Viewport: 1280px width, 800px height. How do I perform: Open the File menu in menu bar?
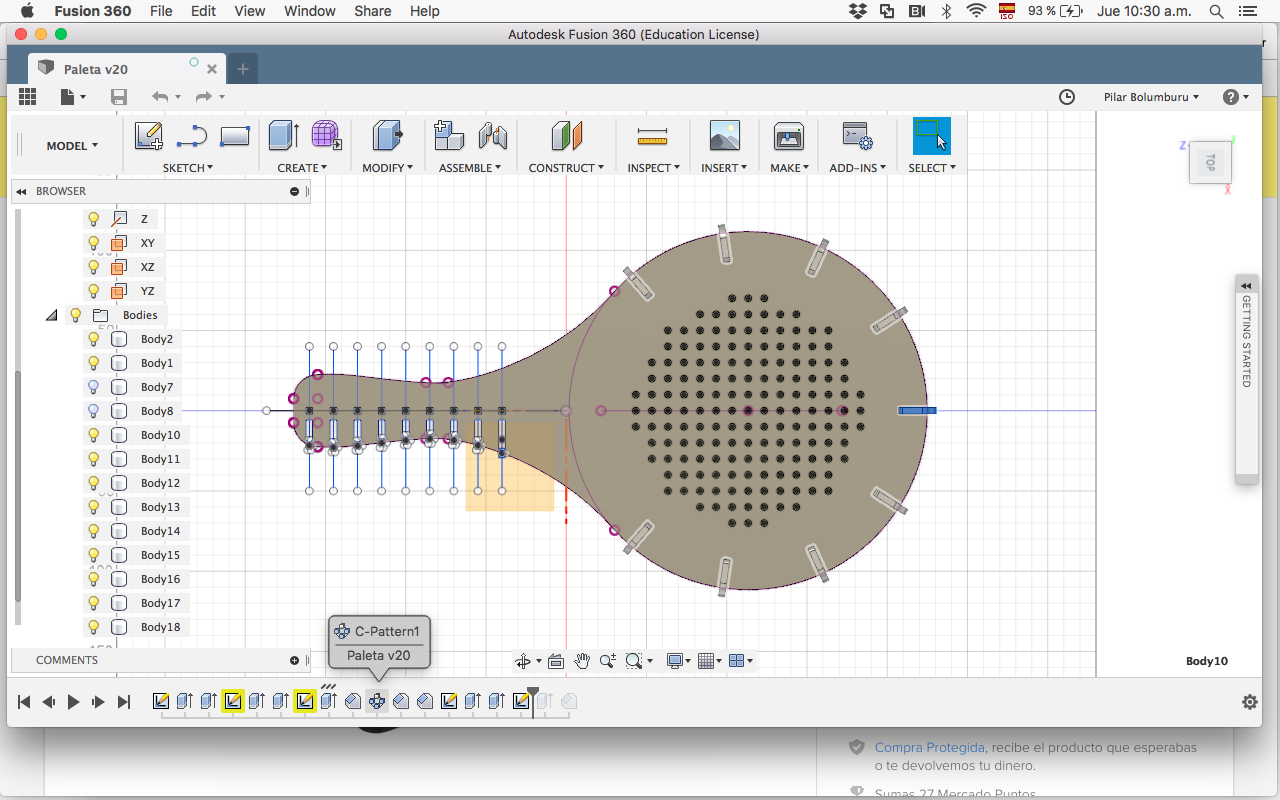(160, 11)
